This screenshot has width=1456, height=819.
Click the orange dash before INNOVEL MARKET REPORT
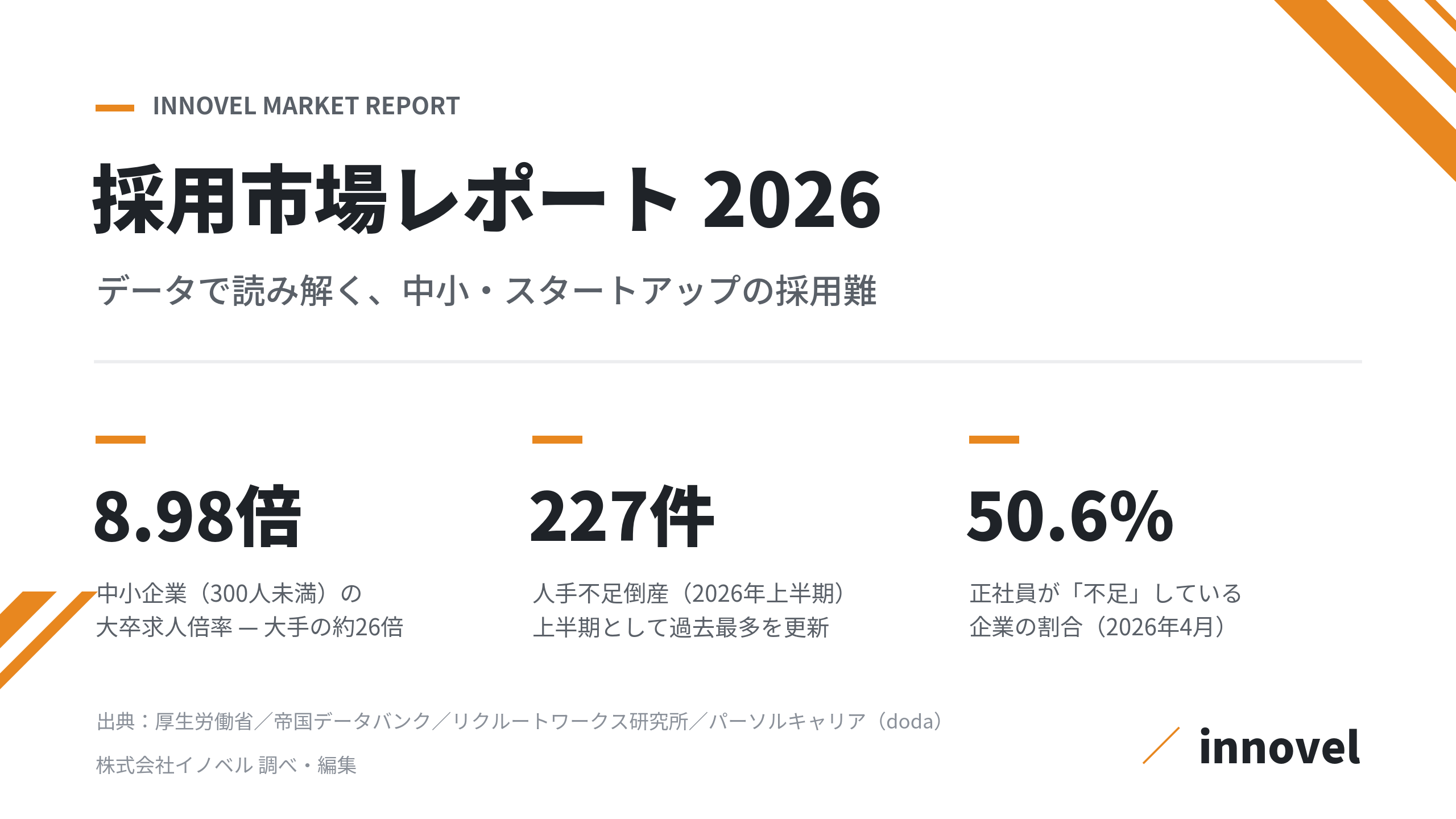115,107
